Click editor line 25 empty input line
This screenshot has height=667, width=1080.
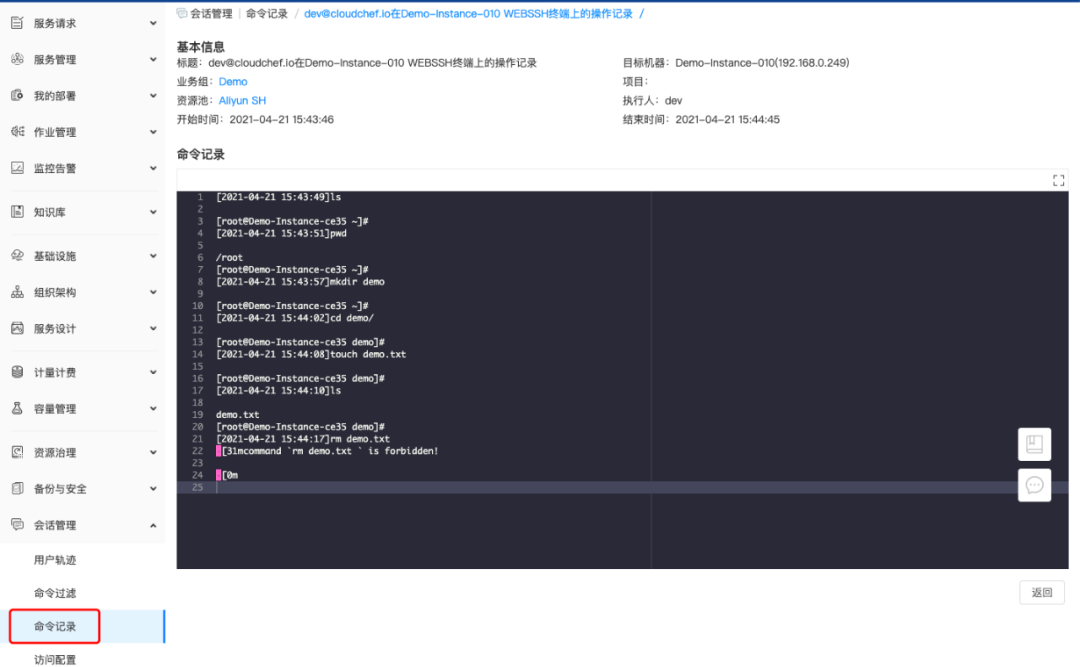coord(623,487)
